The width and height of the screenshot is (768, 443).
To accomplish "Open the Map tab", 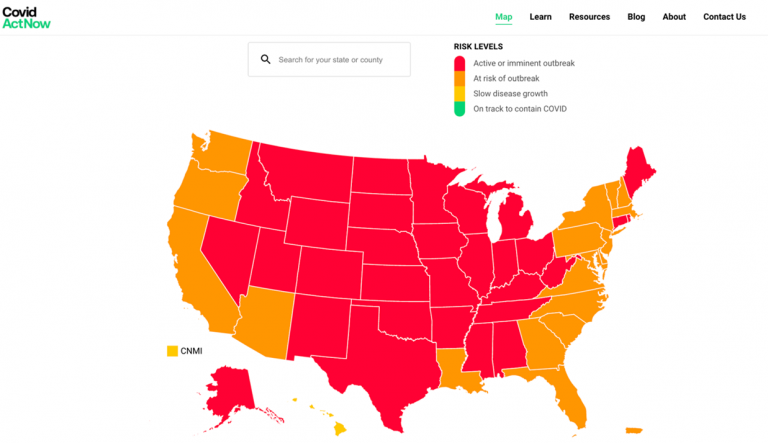I will [x=503, y=17].
